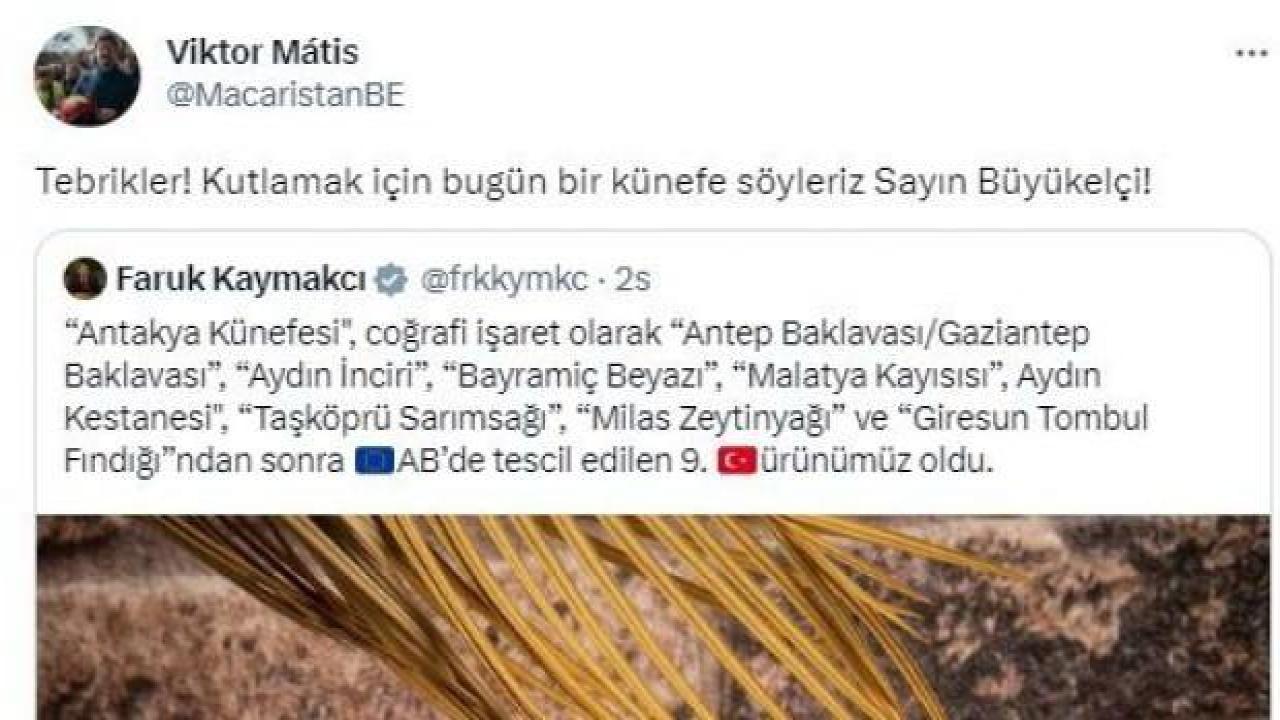Click the blue verified badge icon
The height and width of the screenshot is (720, 1280).
pyautogui.click(x=391, y=280)
